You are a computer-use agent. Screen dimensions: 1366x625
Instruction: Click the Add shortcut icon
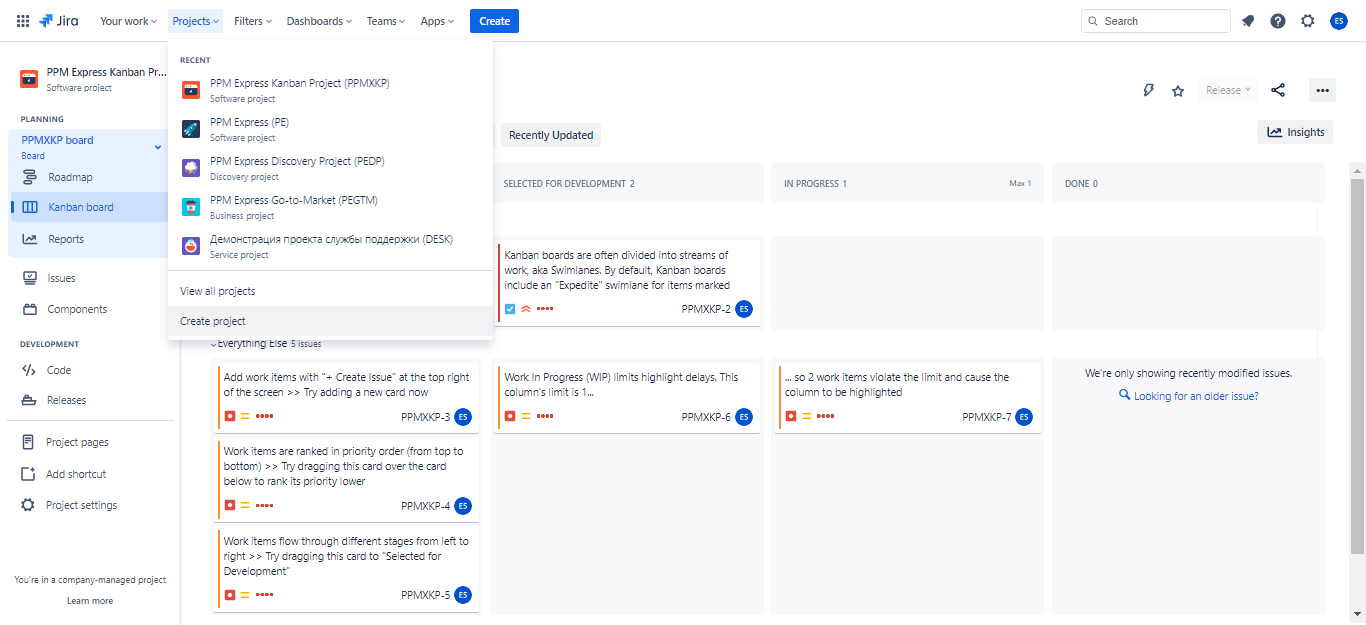(28, 474)
